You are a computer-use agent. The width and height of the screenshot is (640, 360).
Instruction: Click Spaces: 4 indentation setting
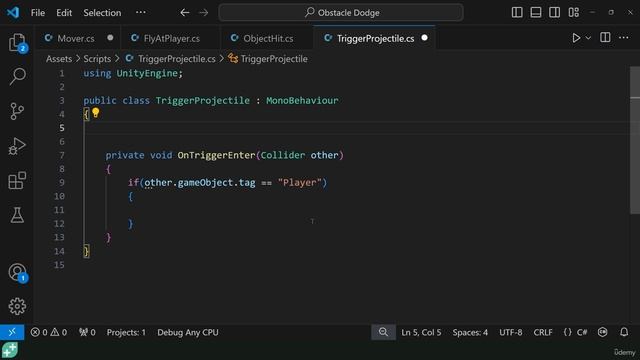470,332
